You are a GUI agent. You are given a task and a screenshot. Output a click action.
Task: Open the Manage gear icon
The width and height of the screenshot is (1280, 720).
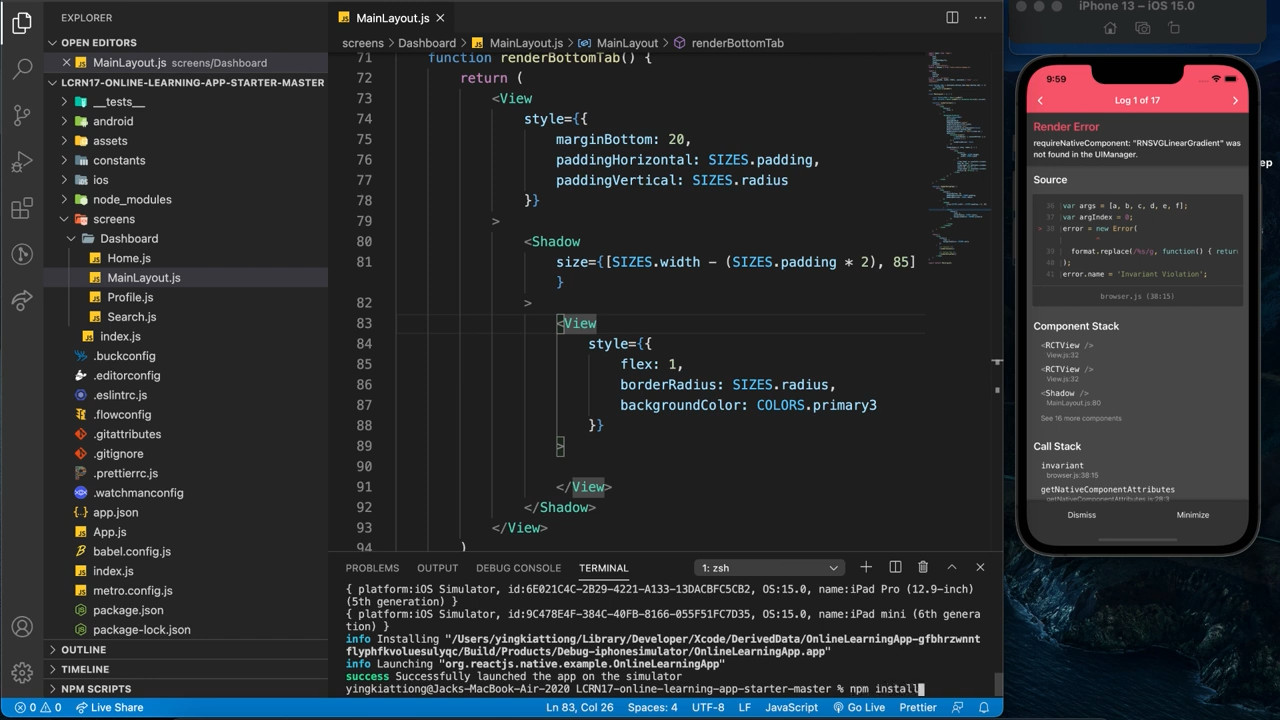point(22,673)
